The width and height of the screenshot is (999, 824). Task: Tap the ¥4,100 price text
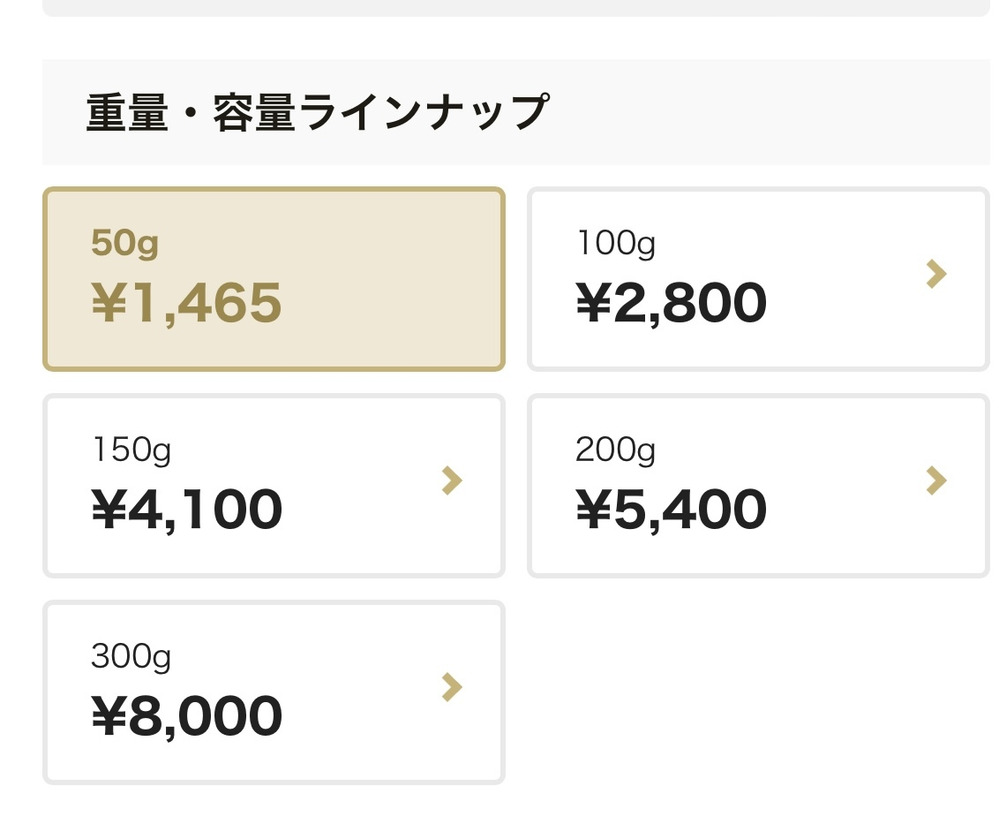click(187, 510)
